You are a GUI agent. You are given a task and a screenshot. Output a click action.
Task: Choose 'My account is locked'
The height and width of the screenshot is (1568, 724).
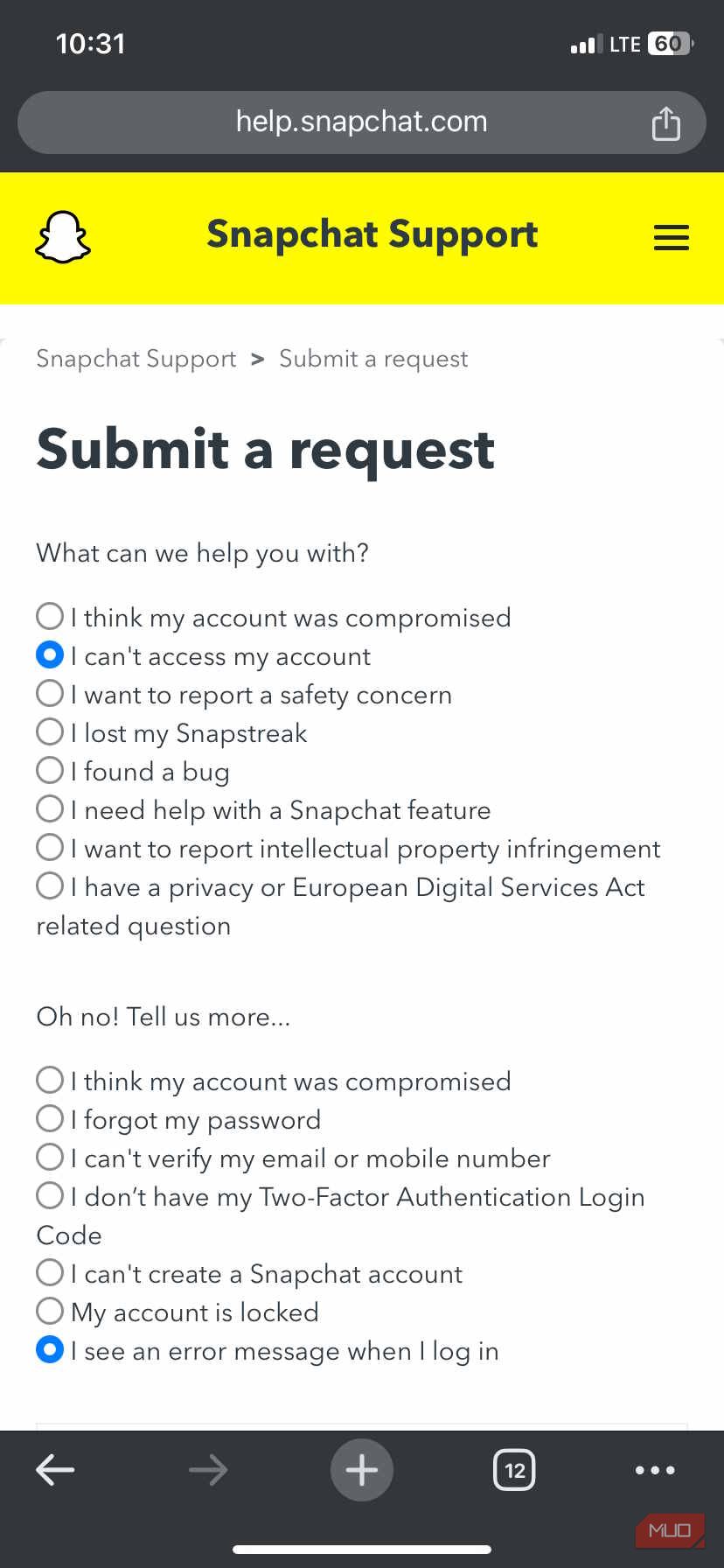coord(50,1311)
